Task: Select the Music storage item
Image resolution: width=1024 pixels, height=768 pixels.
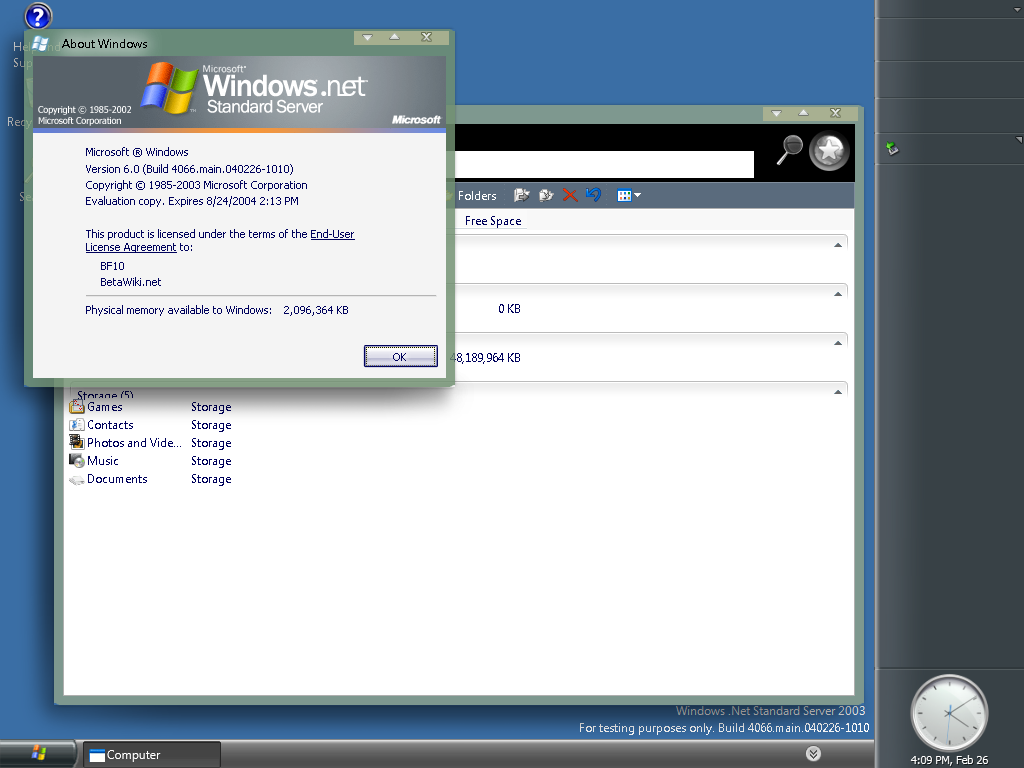Action: click(x=94, y=461)
